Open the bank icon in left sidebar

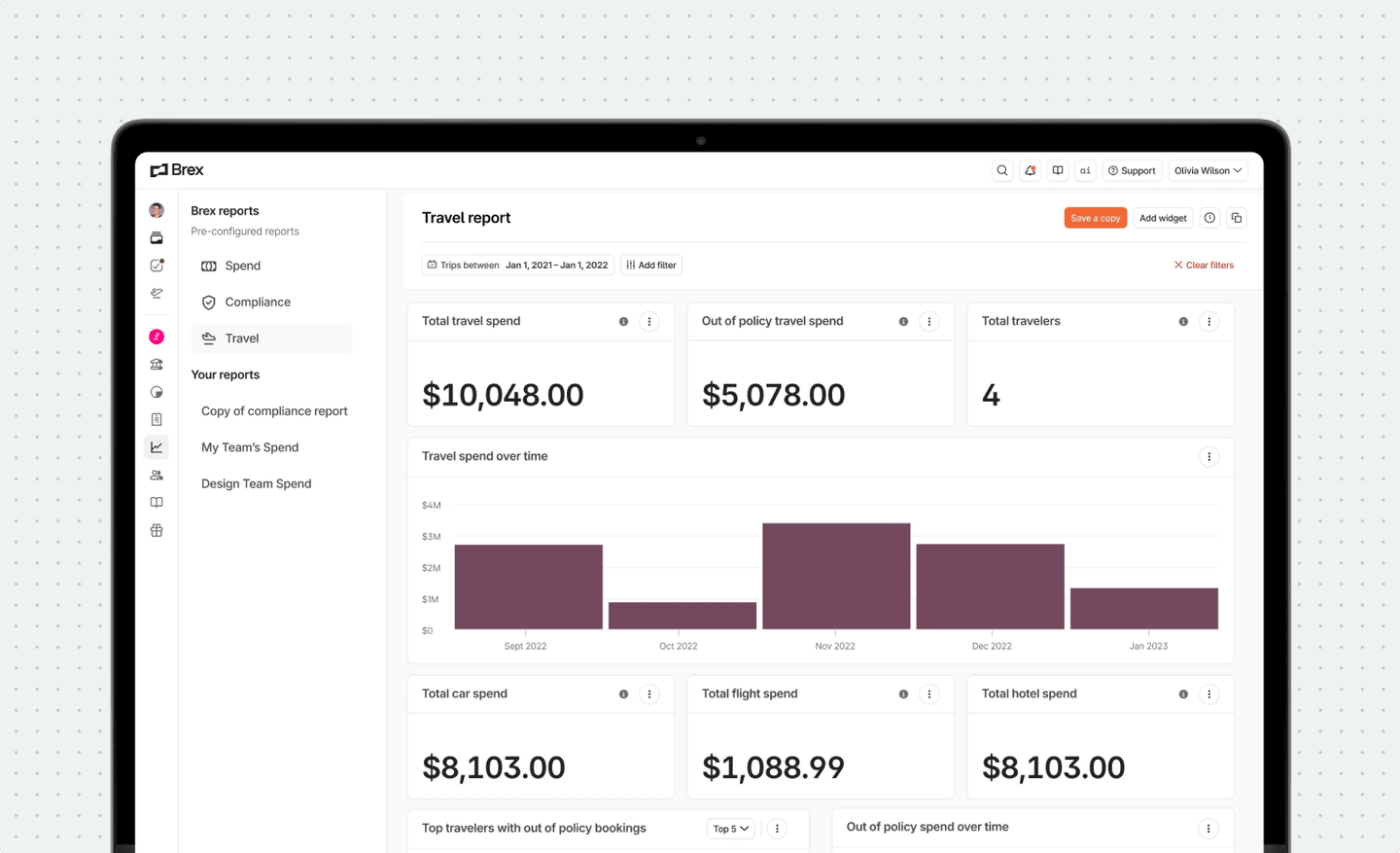click(x=157, y=365)
